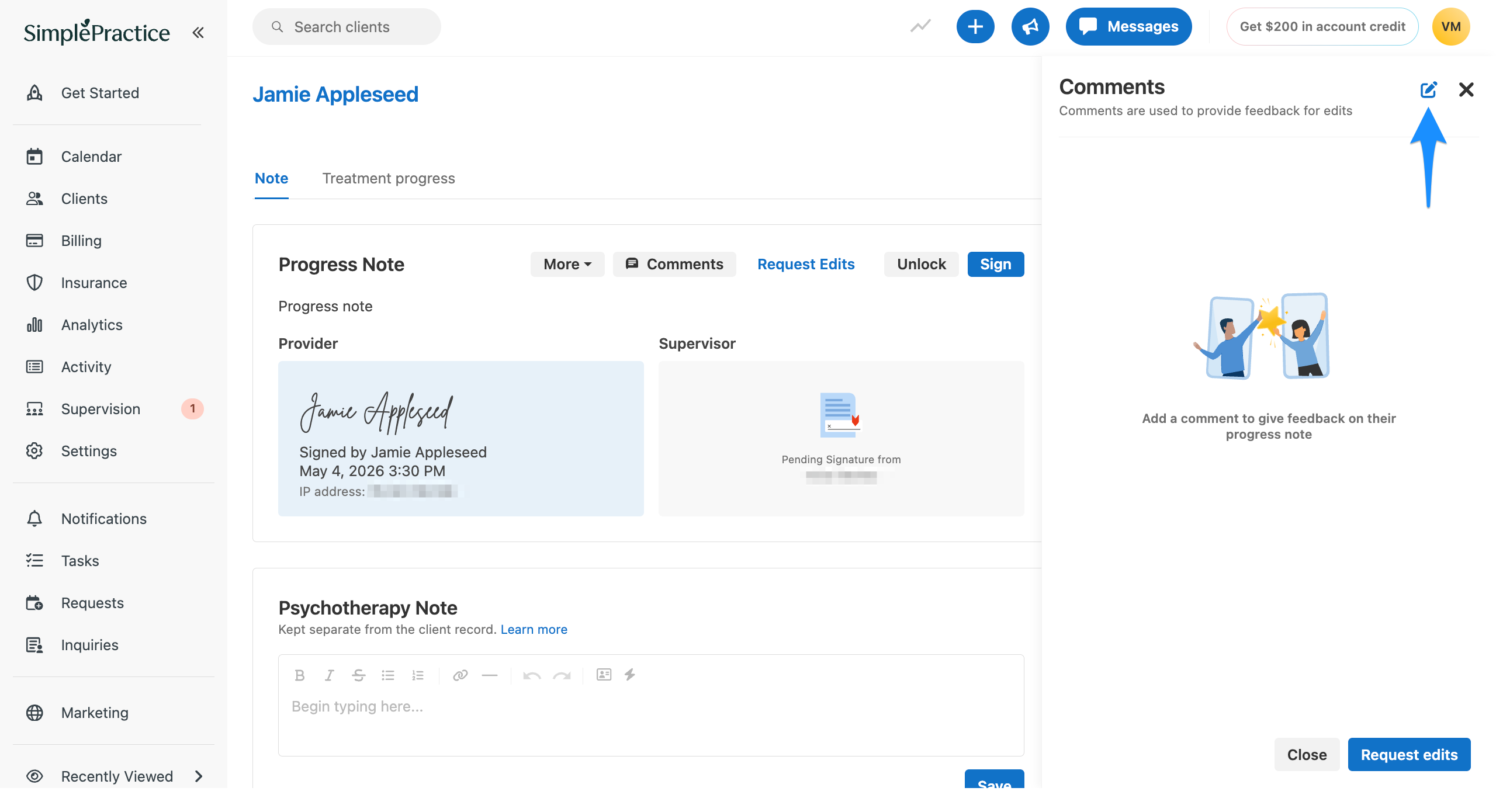Redo the edit in editor
Viewport: 1496px width, 812px height.
pos(562,675)
